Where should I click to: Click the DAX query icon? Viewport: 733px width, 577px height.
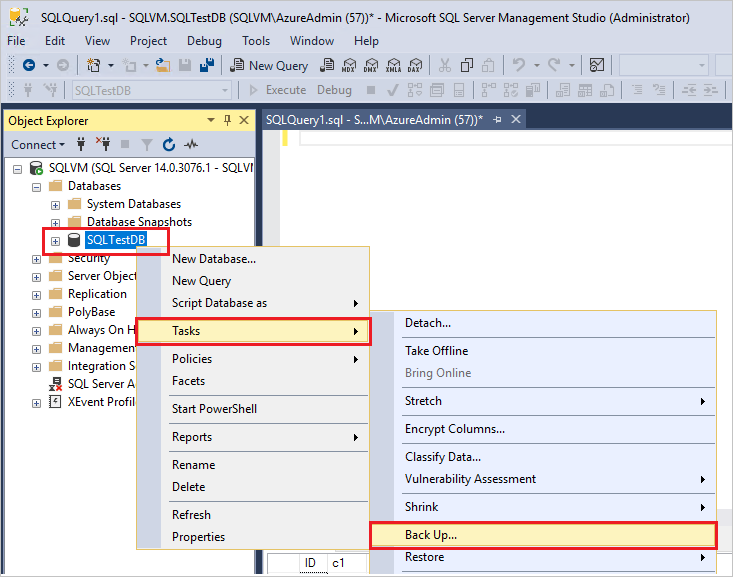tap(415, 65)
